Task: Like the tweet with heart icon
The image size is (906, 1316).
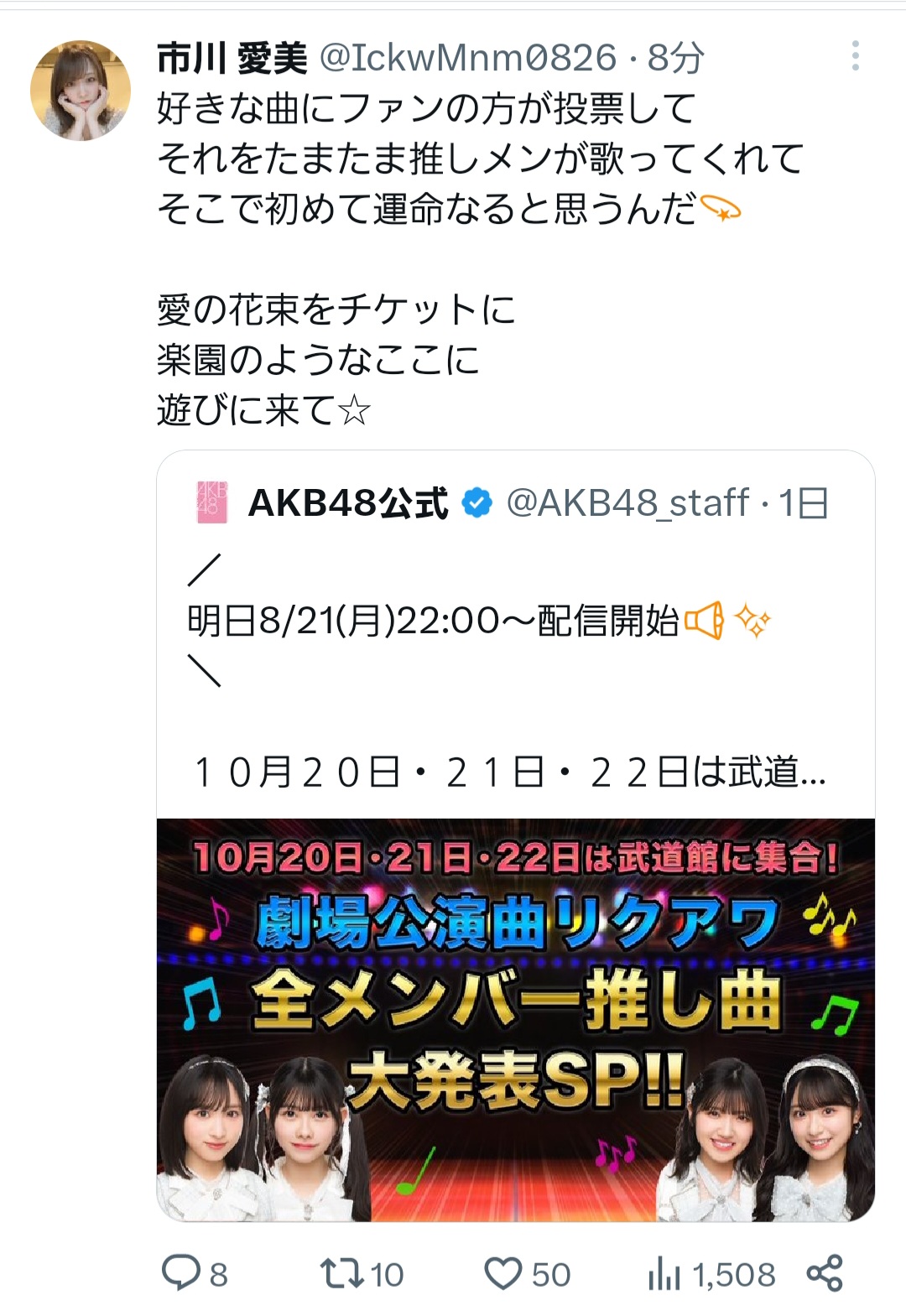Action: (x=503, y=1274)
